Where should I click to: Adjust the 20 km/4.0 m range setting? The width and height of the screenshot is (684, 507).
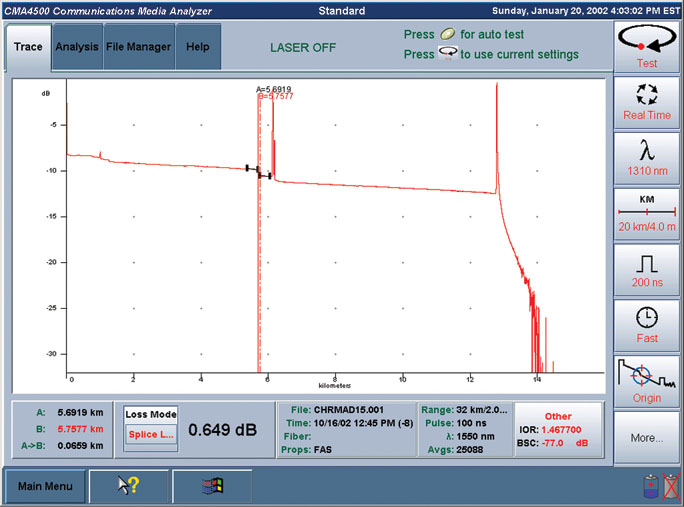coord(647,213)
